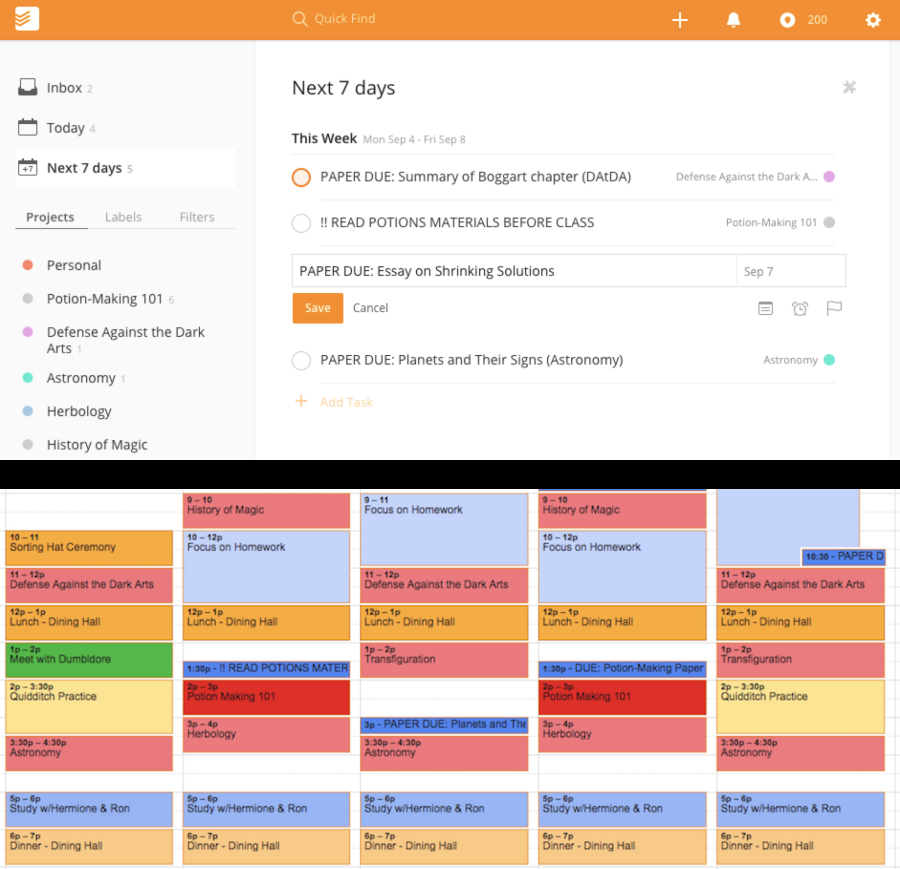900x869 pixels.
Task: Click the reminder alarm clock icon
Action: tap(800, 308)
